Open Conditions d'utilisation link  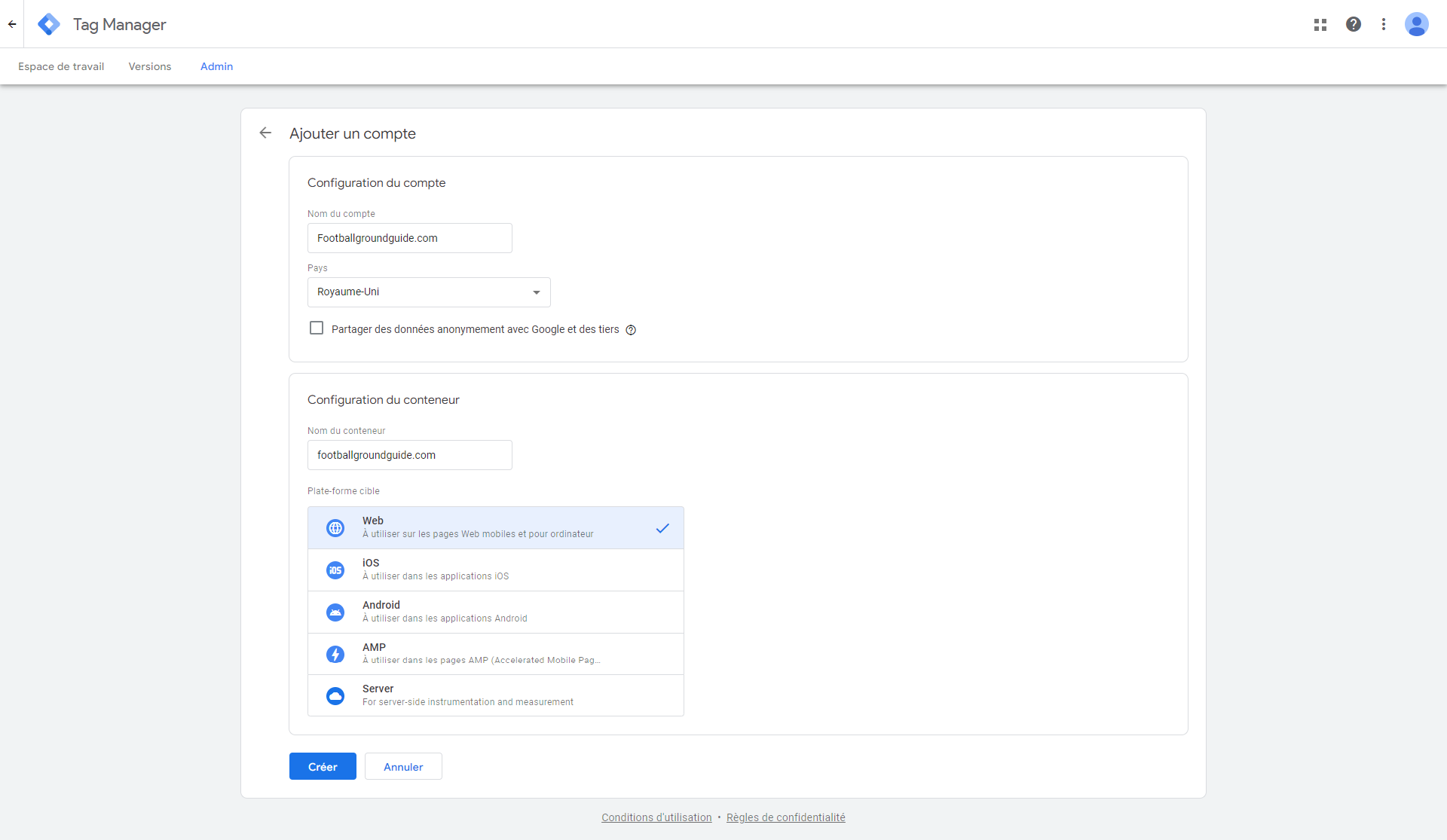pos(656,817)
